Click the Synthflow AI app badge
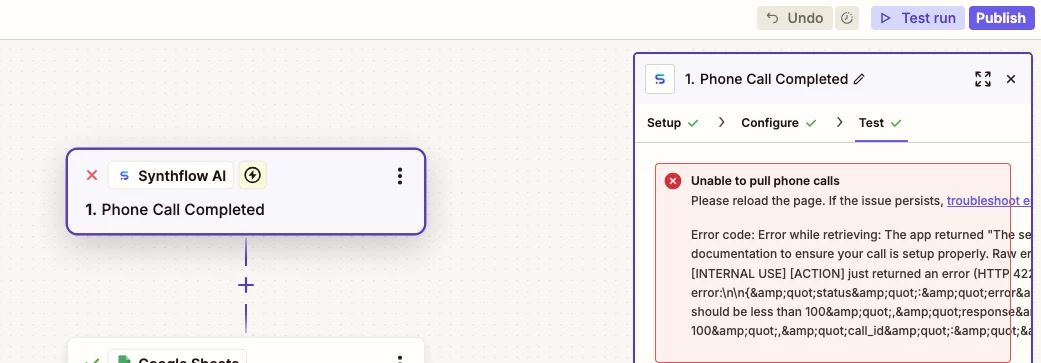Image resolution: width=1041 pixels, height=363 pixels. pyautogui.click(x=171, y=176)
